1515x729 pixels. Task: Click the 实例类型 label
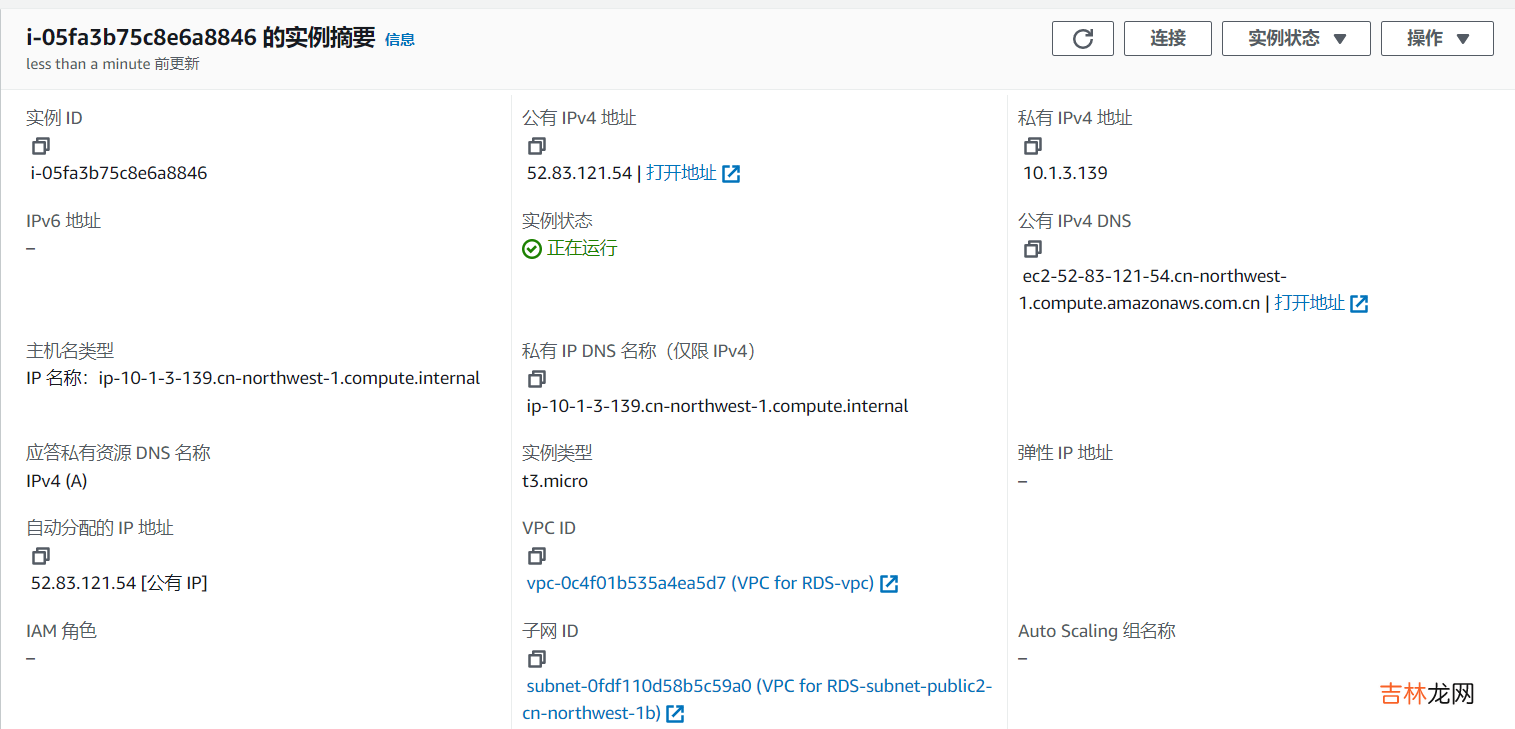point(557,453)
